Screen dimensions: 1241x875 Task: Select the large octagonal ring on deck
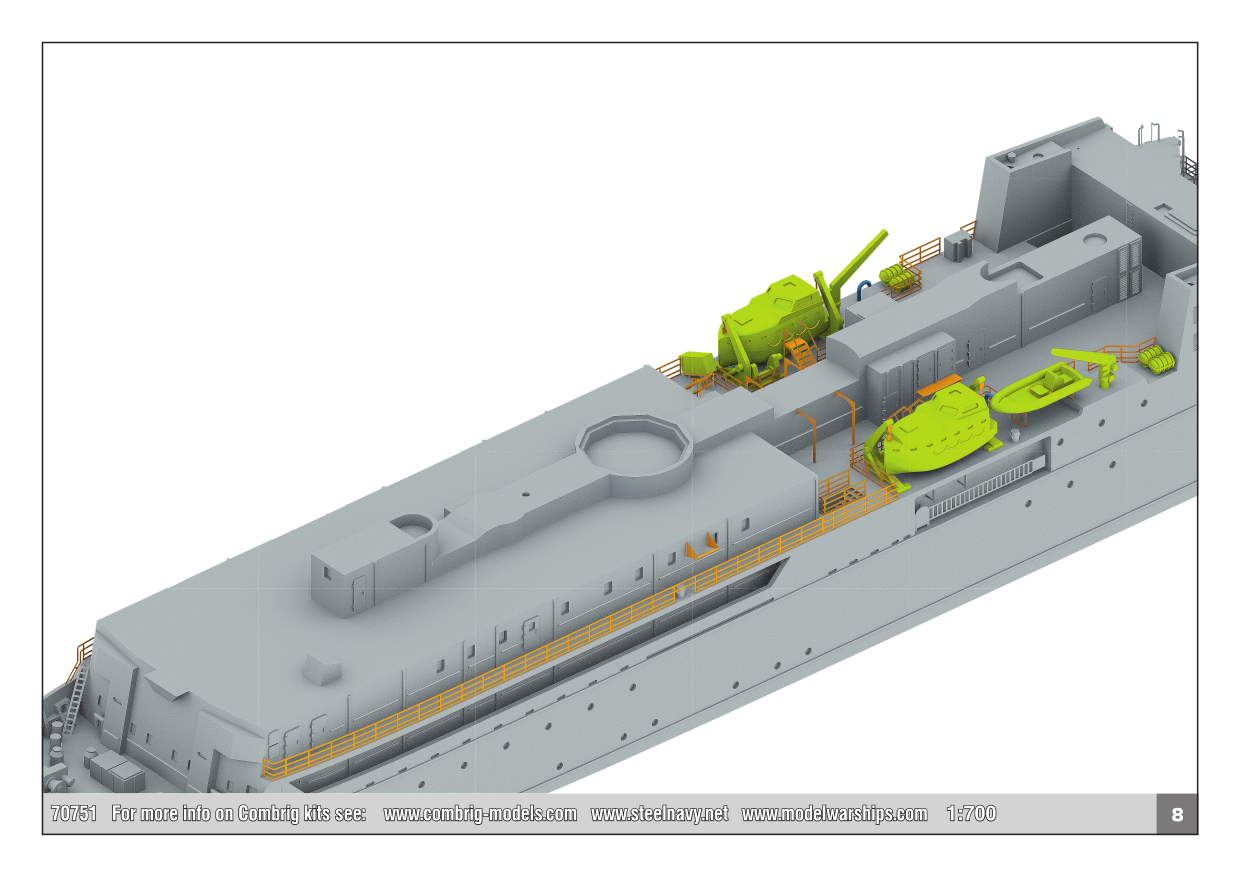pos(636,453)
